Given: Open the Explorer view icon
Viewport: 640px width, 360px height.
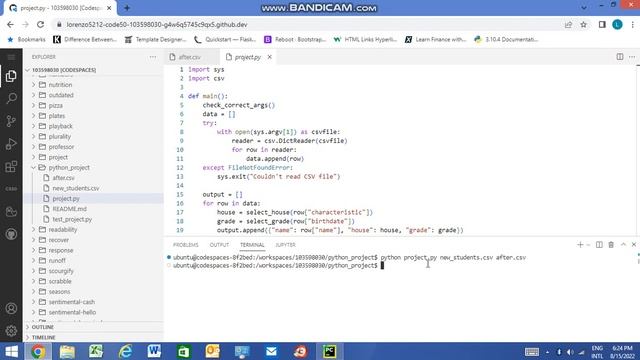Looking at the screenshot, I should click(11, 76).
